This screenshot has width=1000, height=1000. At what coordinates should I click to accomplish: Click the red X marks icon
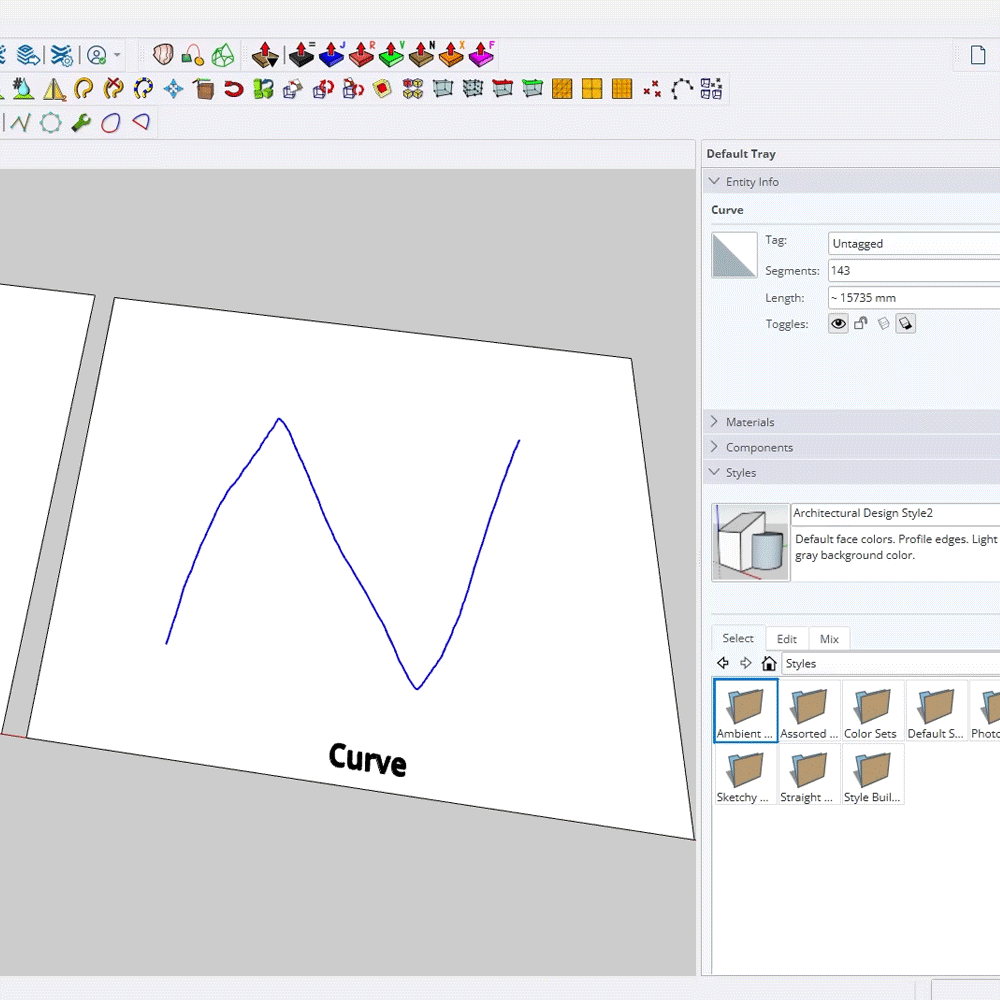pyautogui.click(x=652, y=90)
